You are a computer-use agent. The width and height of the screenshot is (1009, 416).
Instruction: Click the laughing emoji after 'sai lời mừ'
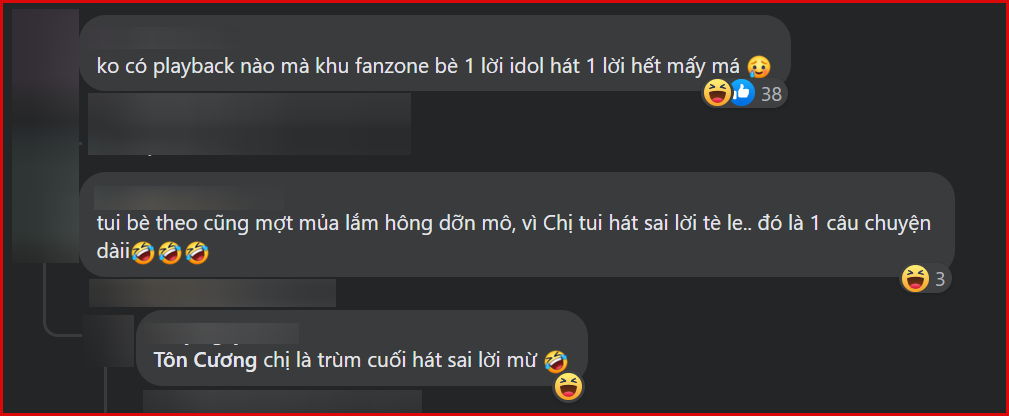click(x=555, y=361)
